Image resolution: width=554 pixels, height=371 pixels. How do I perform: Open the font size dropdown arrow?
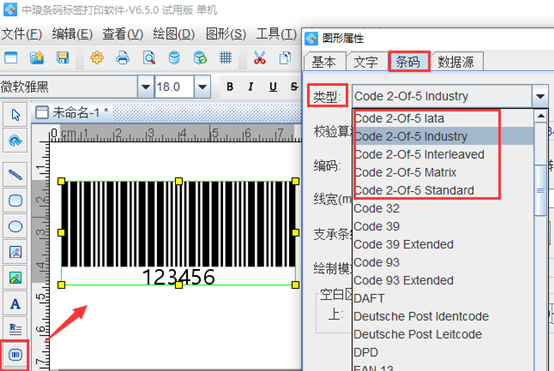[x=202, y=87]
